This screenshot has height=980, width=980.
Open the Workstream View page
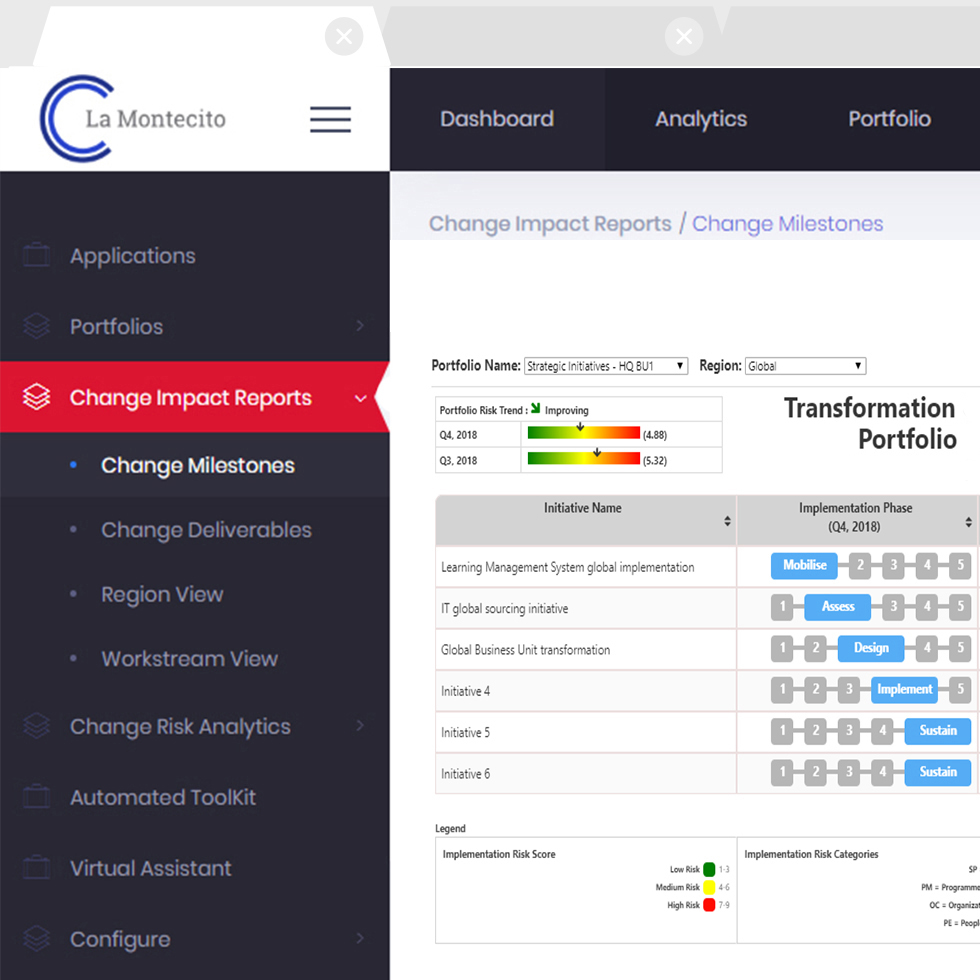(x=188, y=659)
